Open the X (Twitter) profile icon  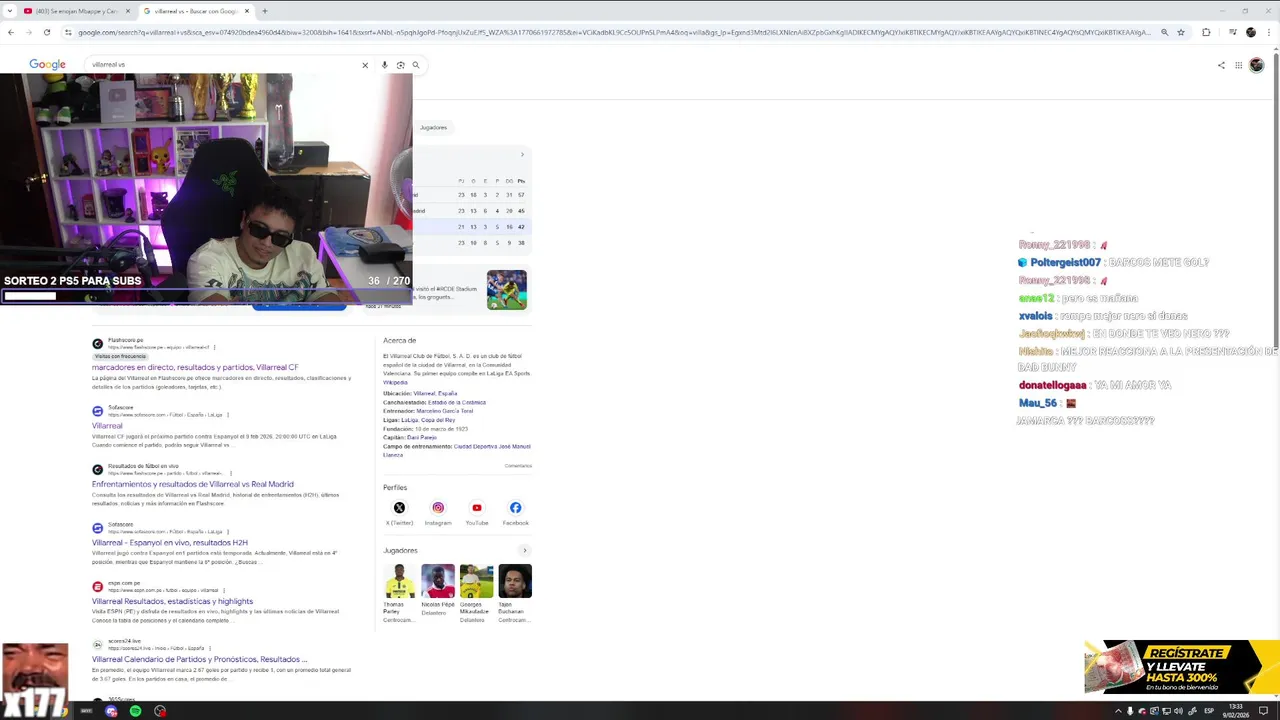[399, 508]
